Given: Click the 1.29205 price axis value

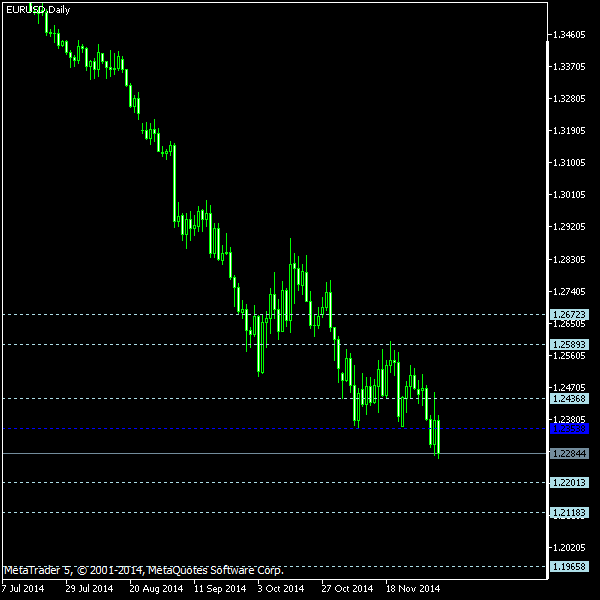Looking at the screenshot, I should (x=569, y=227).
